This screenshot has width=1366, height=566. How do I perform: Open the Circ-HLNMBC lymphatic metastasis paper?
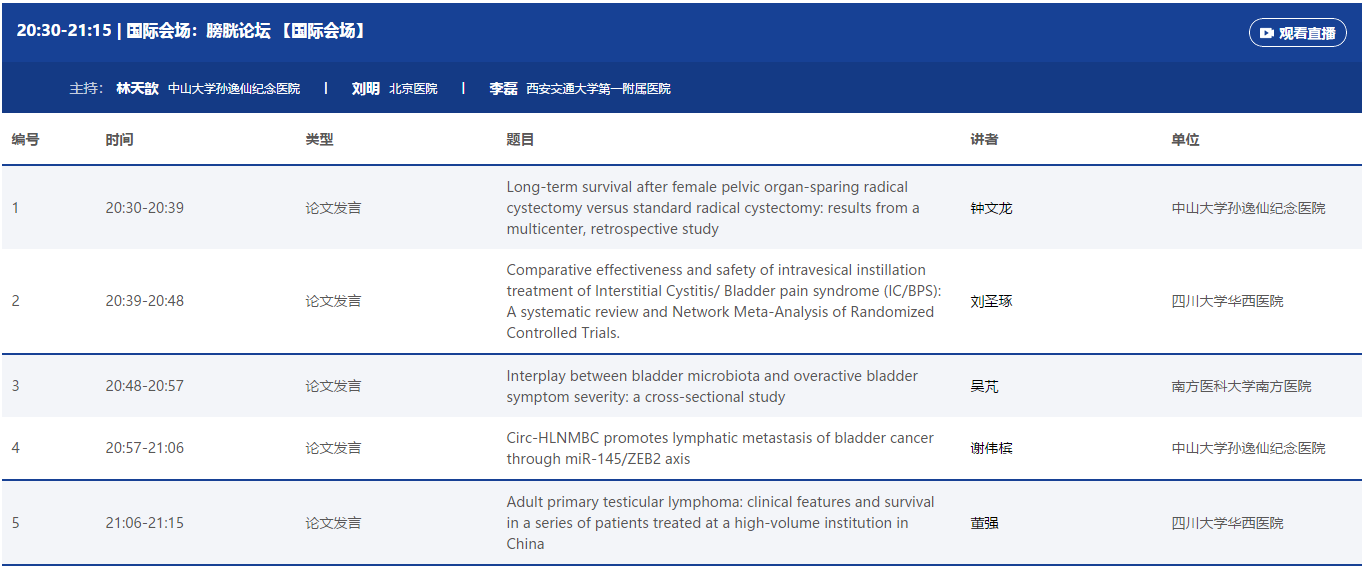click(719, 449)
